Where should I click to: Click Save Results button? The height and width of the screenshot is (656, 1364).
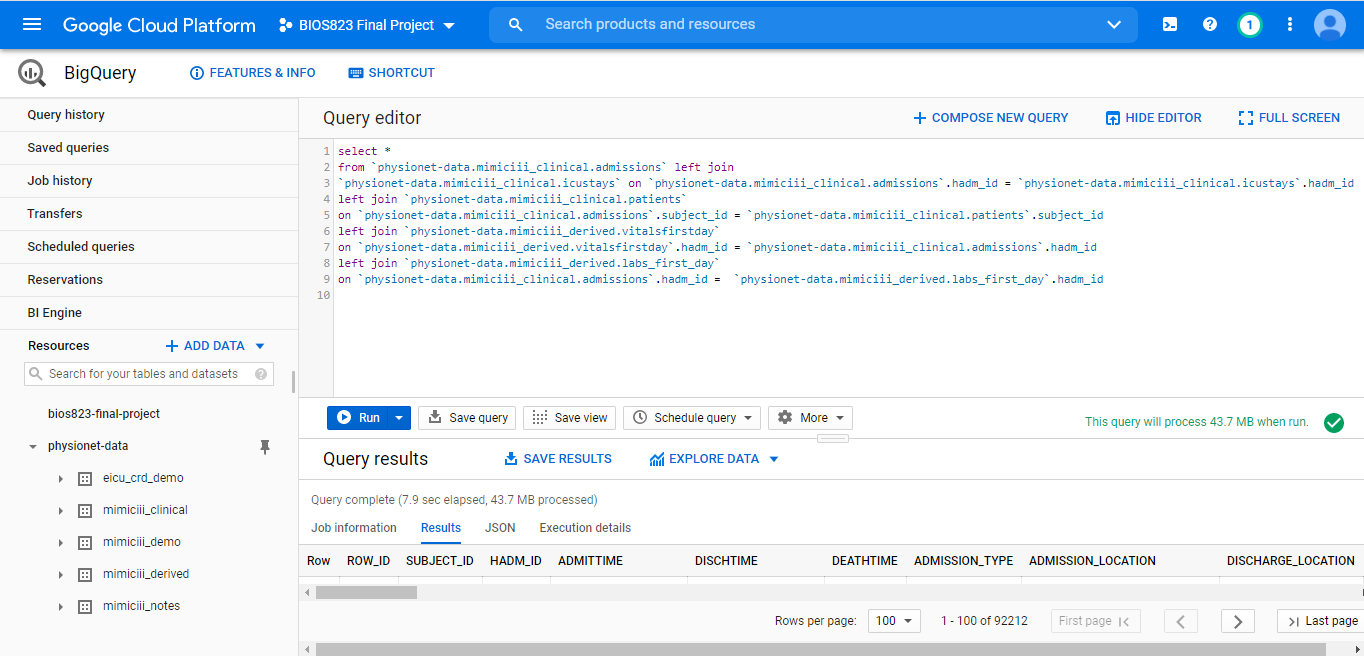click(558, 459)
